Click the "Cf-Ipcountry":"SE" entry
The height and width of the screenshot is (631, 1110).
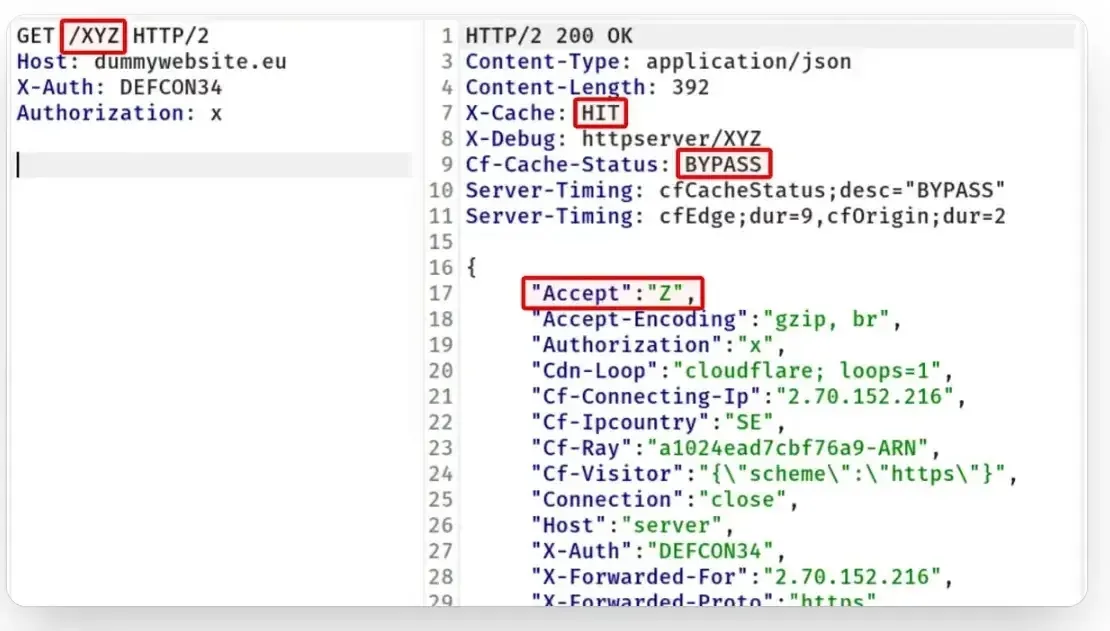tap(658, 422)
